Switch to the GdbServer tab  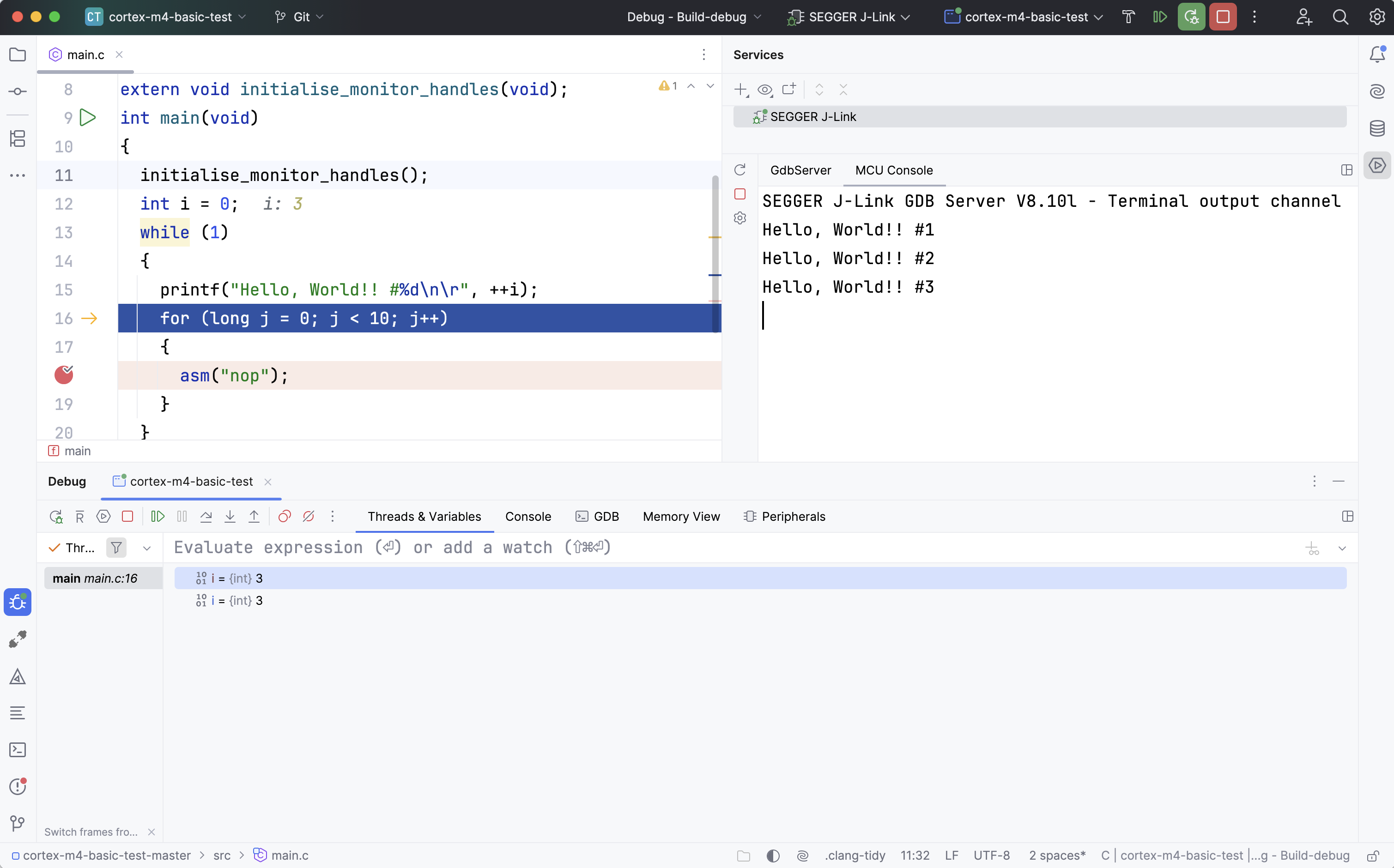click(x=800, y=170)
